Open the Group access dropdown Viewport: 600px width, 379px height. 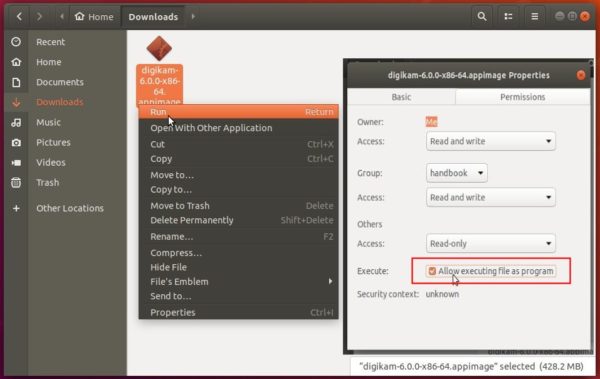(491, 198)
